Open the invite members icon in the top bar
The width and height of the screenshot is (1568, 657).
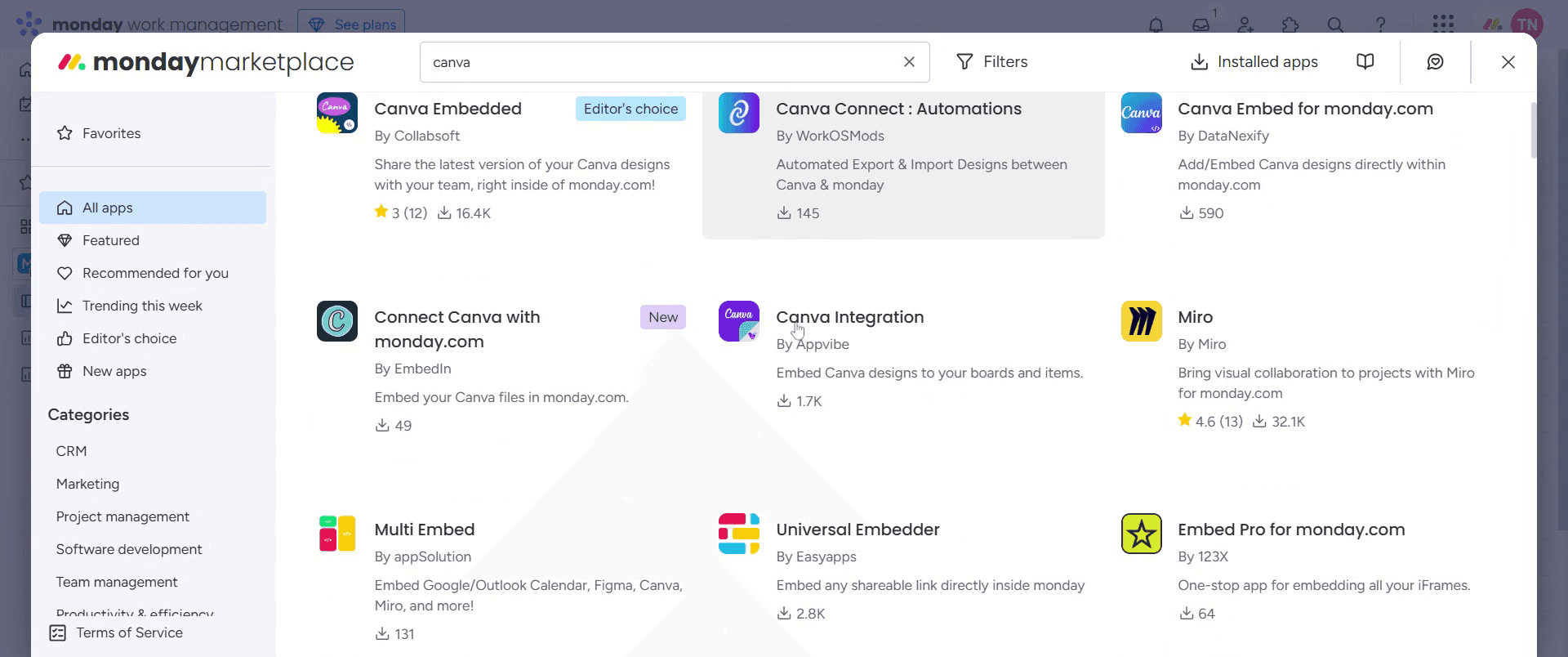pos(1245,25)
